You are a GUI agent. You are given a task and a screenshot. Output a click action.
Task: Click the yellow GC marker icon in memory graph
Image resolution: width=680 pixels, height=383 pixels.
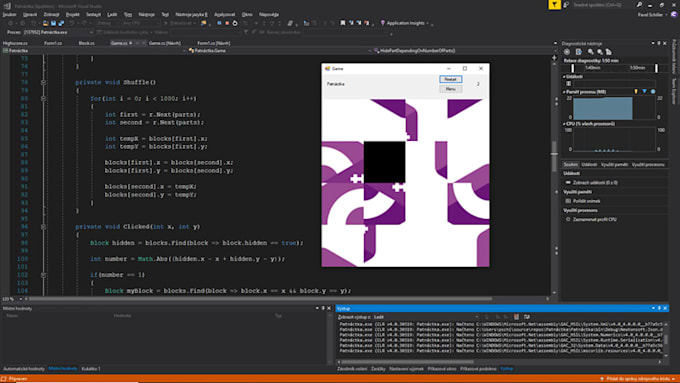pyautogui.click(x=636, y=92)
